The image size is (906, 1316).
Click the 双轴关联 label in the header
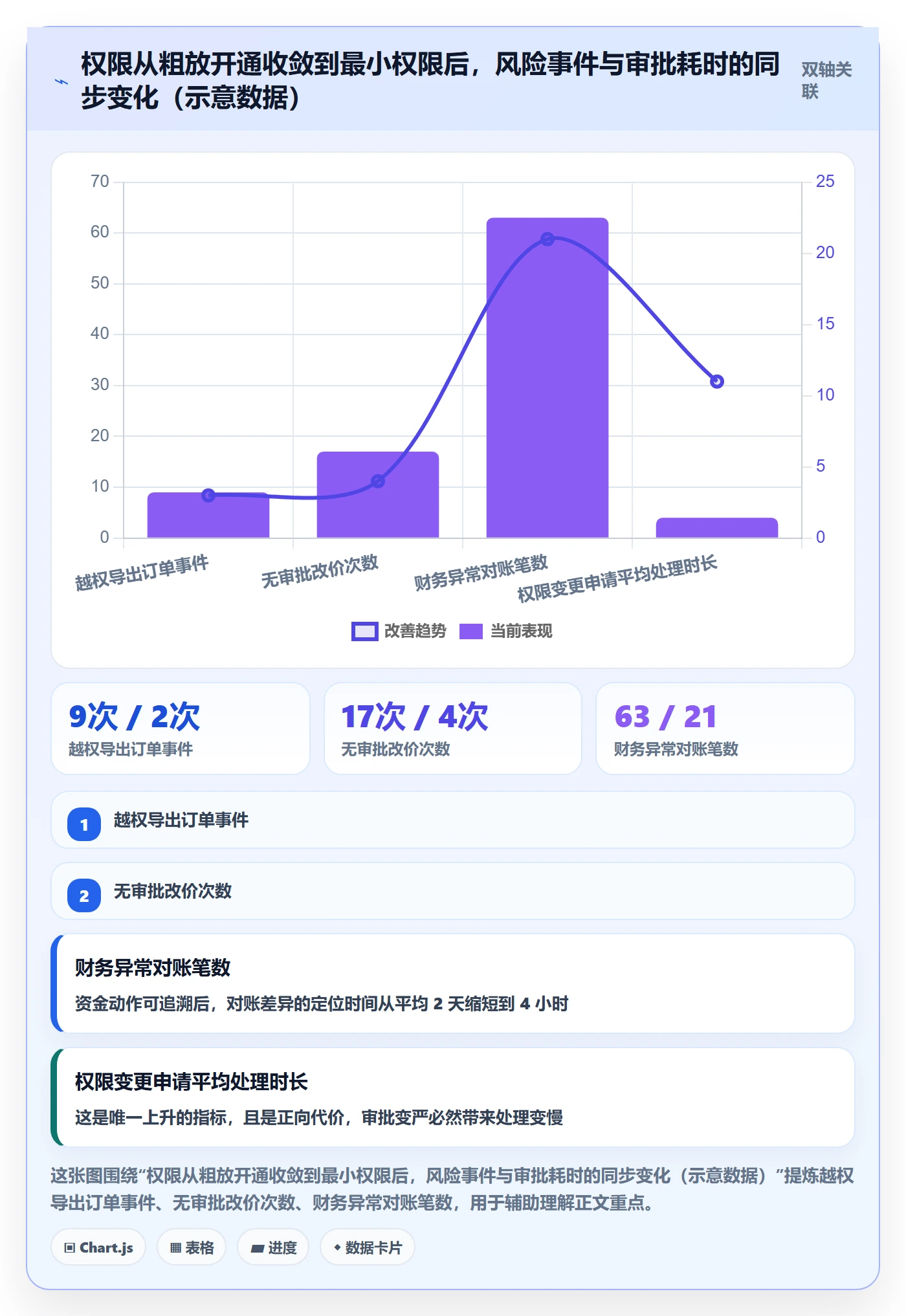click(826, 80)
